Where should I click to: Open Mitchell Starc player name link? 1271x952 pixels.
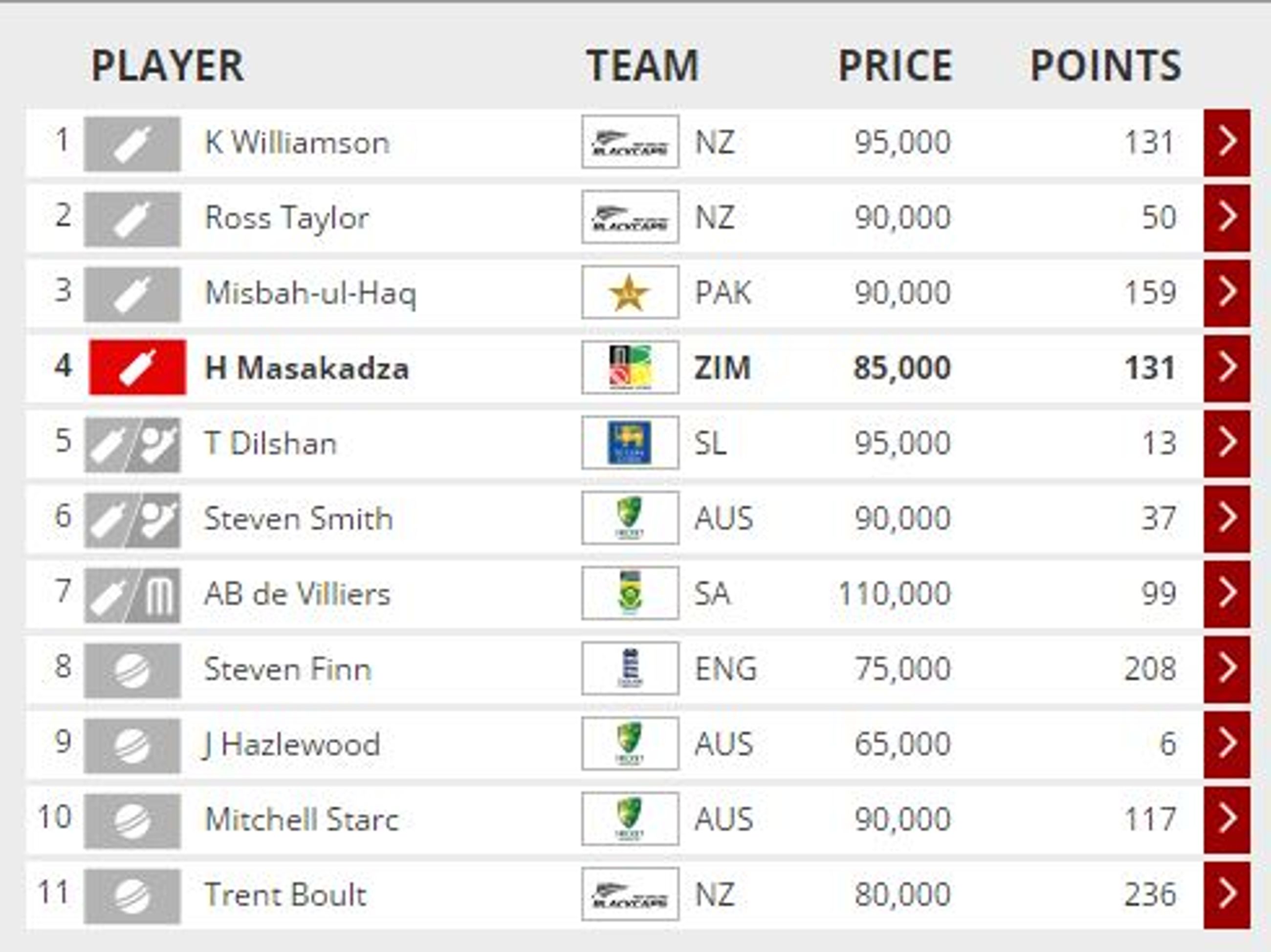point(302,820)
